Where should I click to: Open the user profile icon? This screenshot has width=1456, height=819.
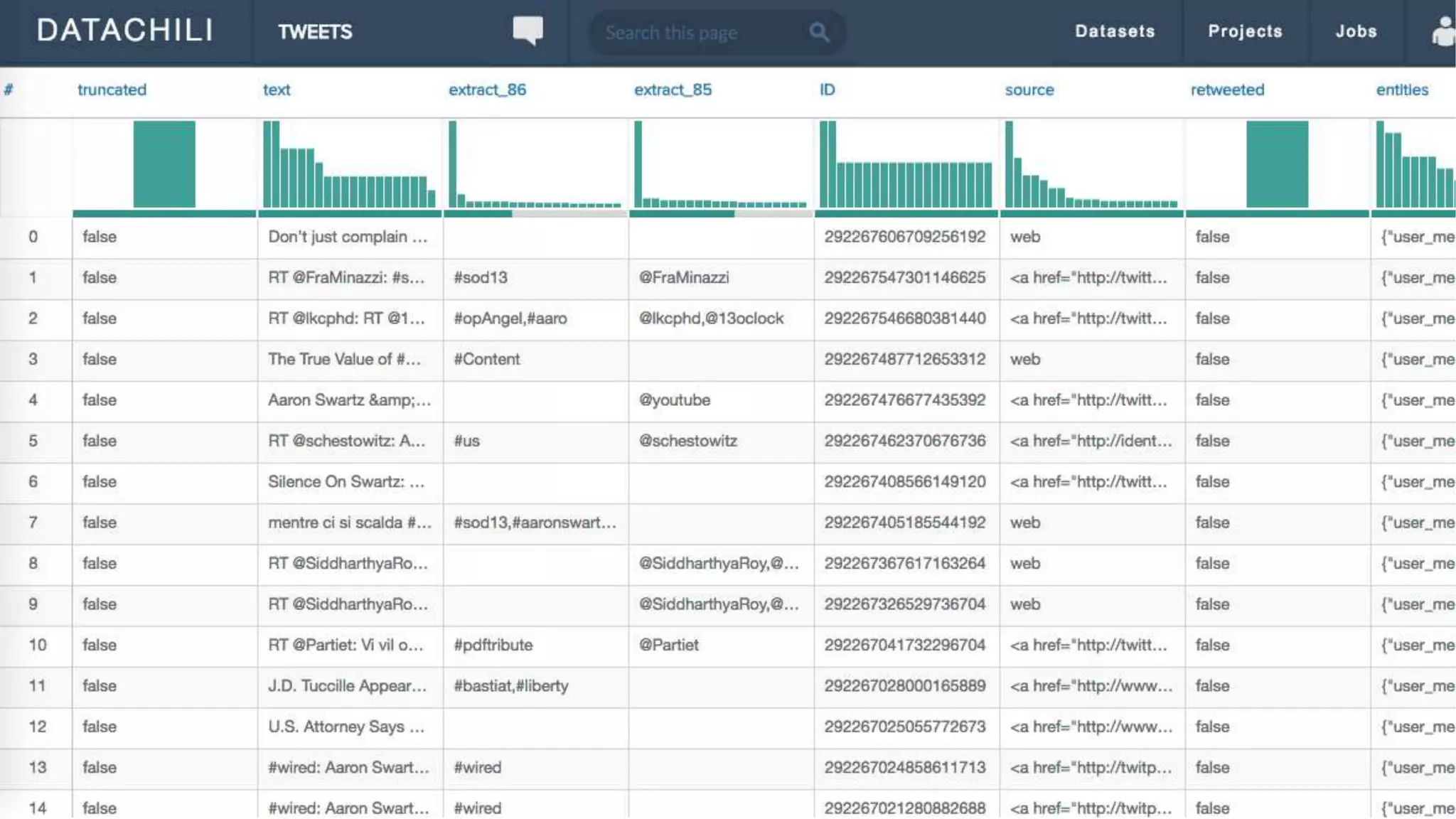pos(1443,32)
